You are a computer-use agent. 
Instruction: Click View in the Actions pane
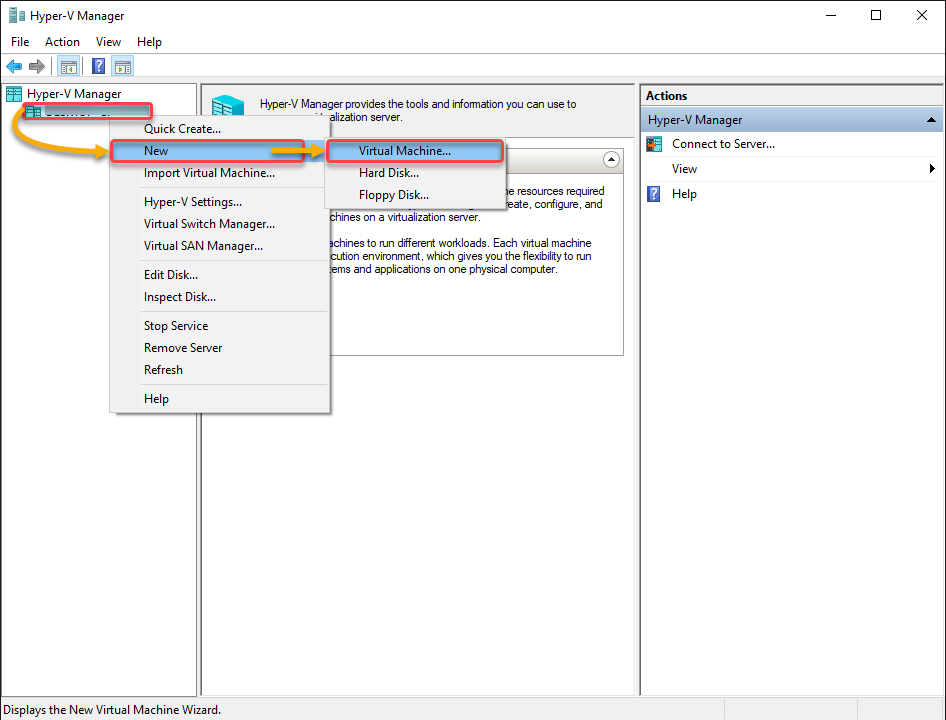(684, 169)
